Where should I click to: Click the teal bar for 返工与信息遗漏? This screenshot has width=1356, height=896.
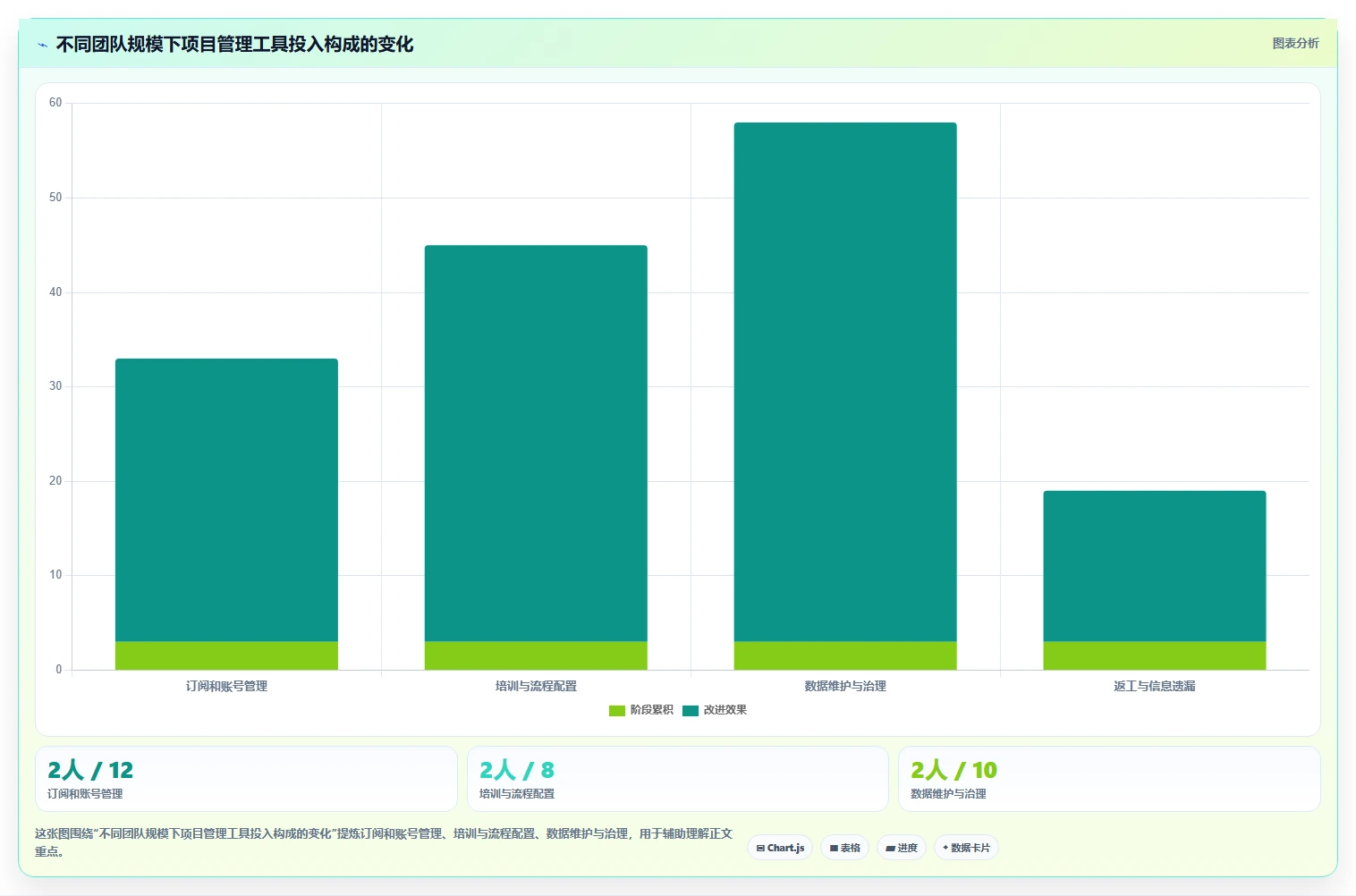[x=1155, y=566]
